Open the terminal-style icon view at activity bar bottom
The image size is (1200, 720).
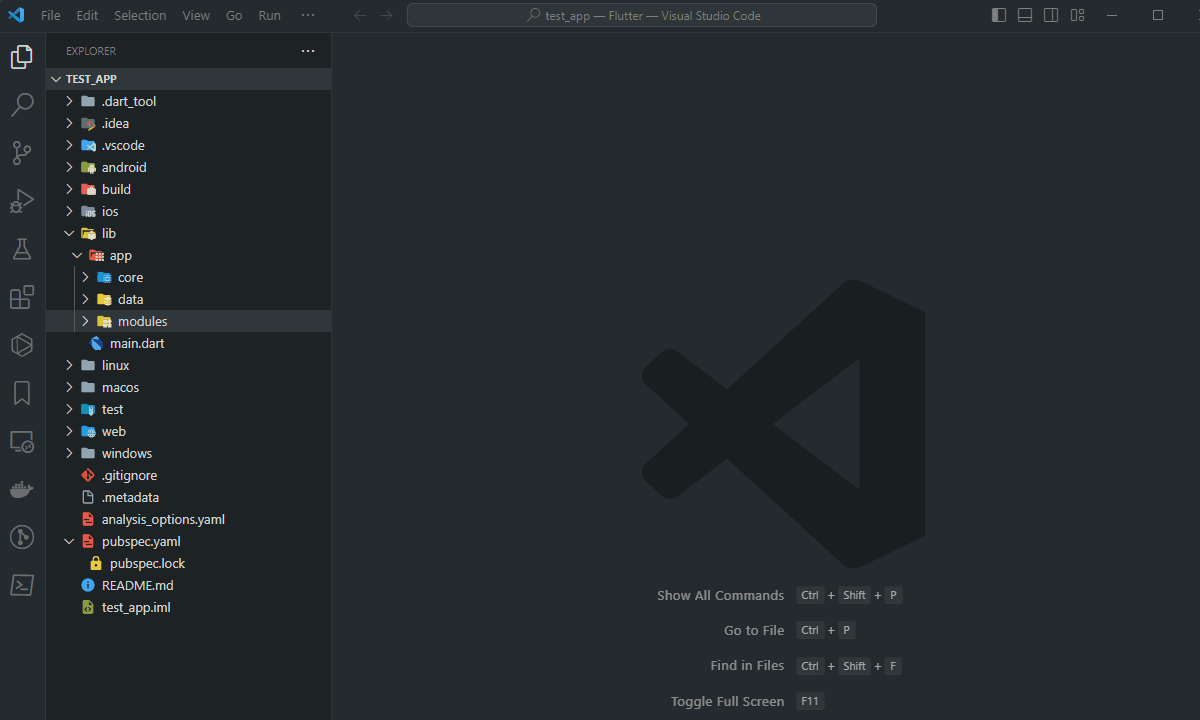click(x=22, y=585)
